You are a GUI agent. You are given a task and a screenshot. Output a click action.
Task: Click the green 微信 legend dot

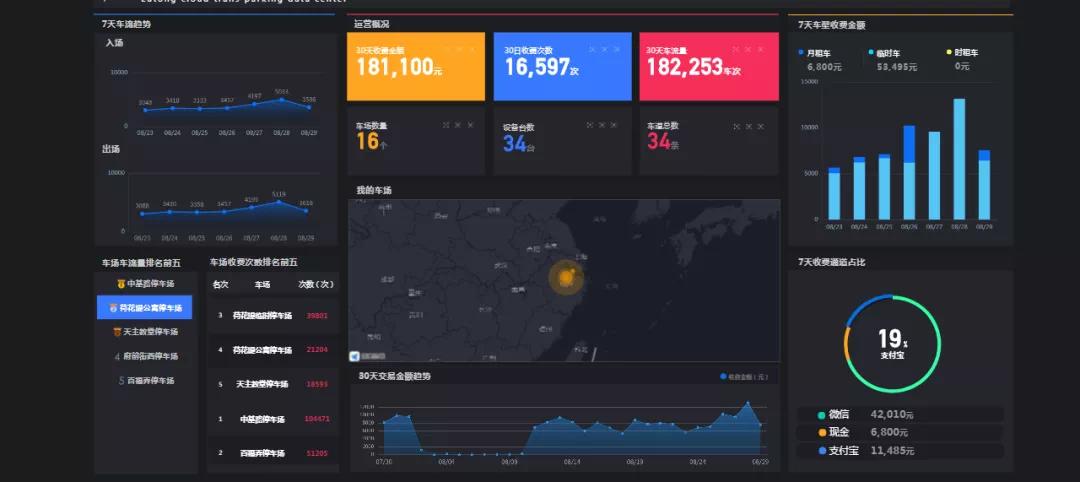pyautogui.click(x=822, y=414)
